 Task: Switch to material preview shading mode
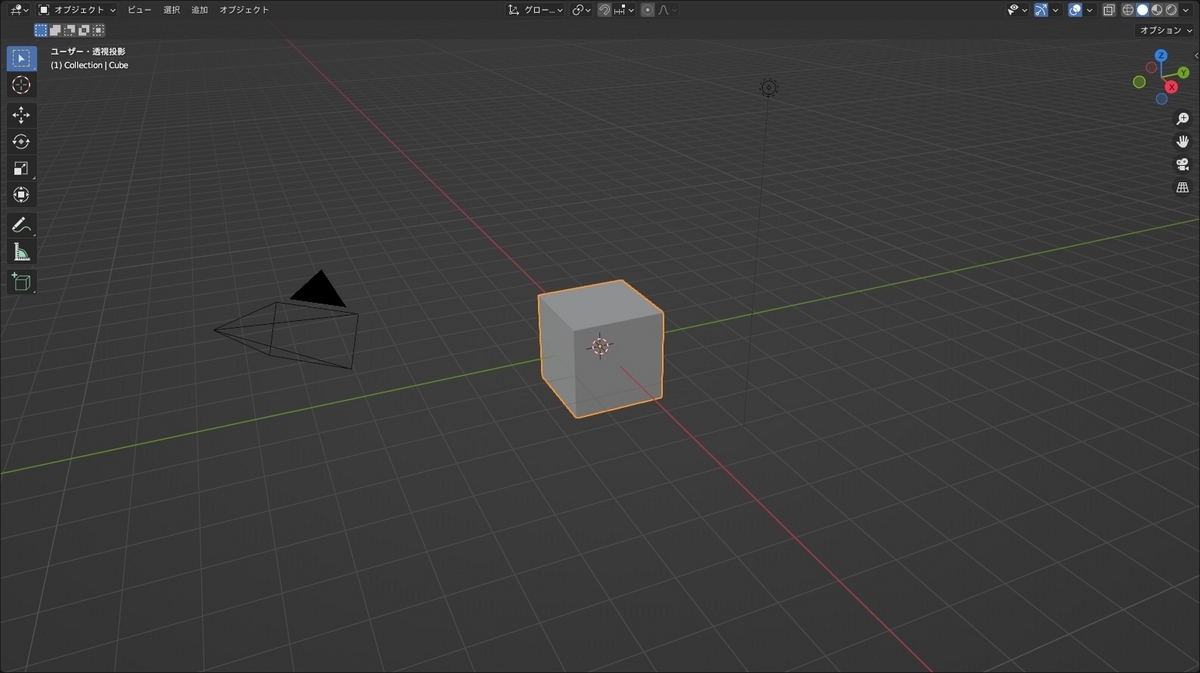pos(1157,10)
